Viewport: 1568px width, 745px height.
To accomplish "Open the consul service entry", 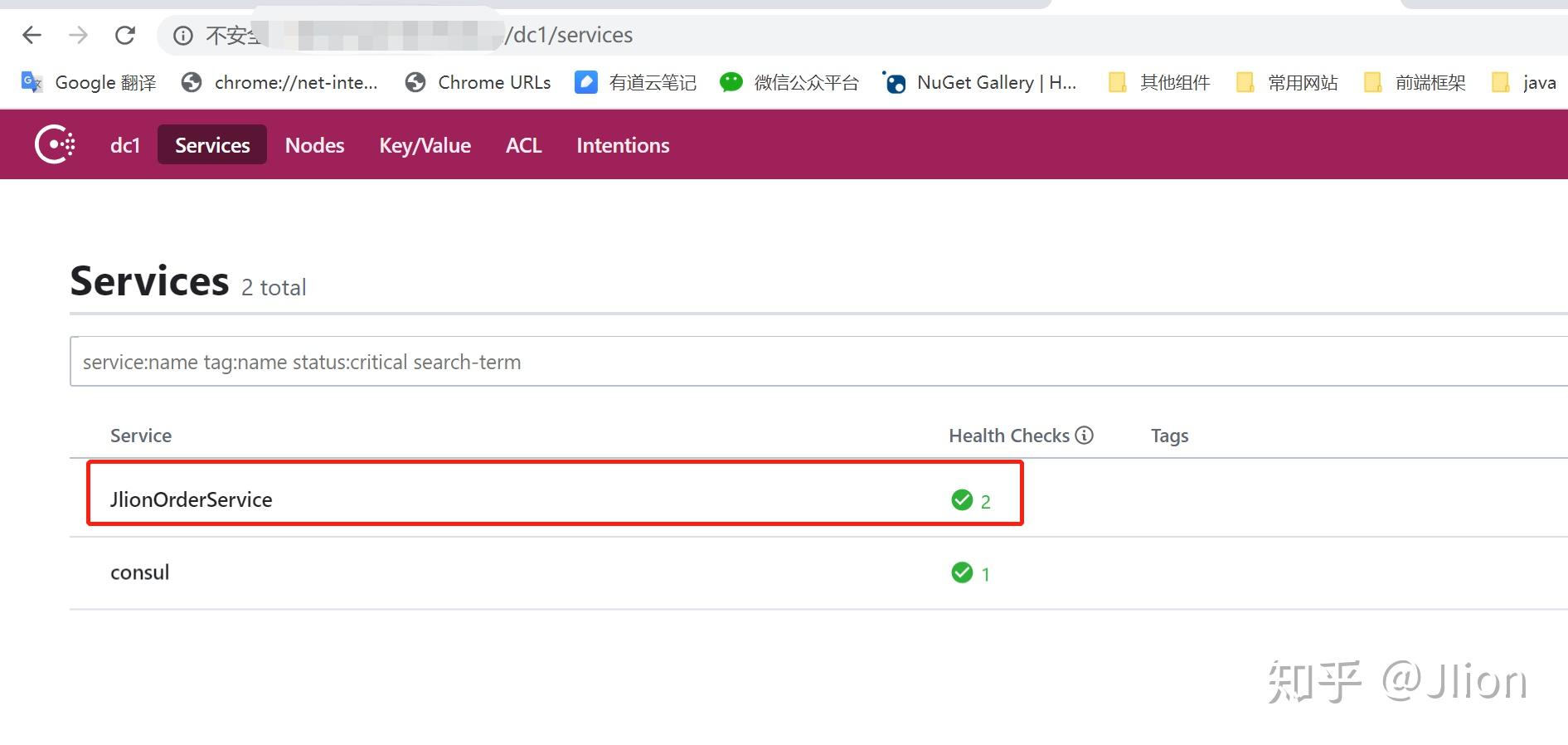I will point(140,572).
